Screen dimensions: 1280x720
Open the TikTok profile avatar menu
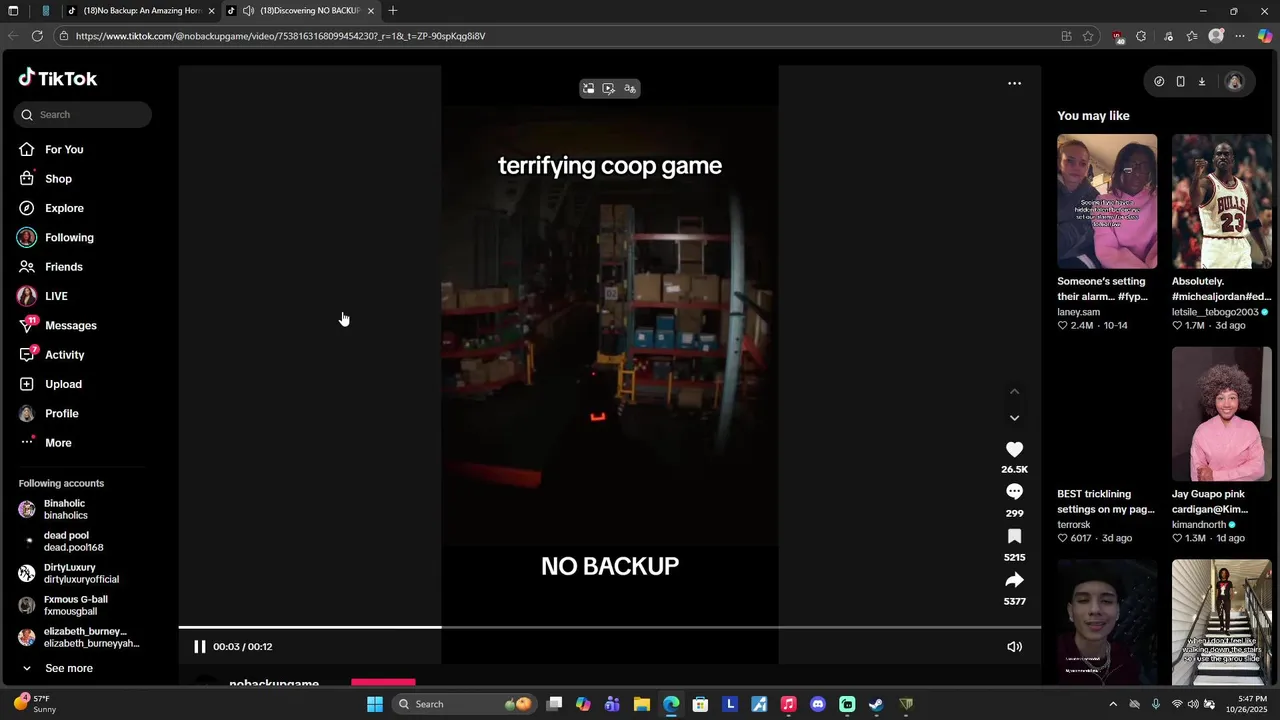click(x=1235, y=82)
